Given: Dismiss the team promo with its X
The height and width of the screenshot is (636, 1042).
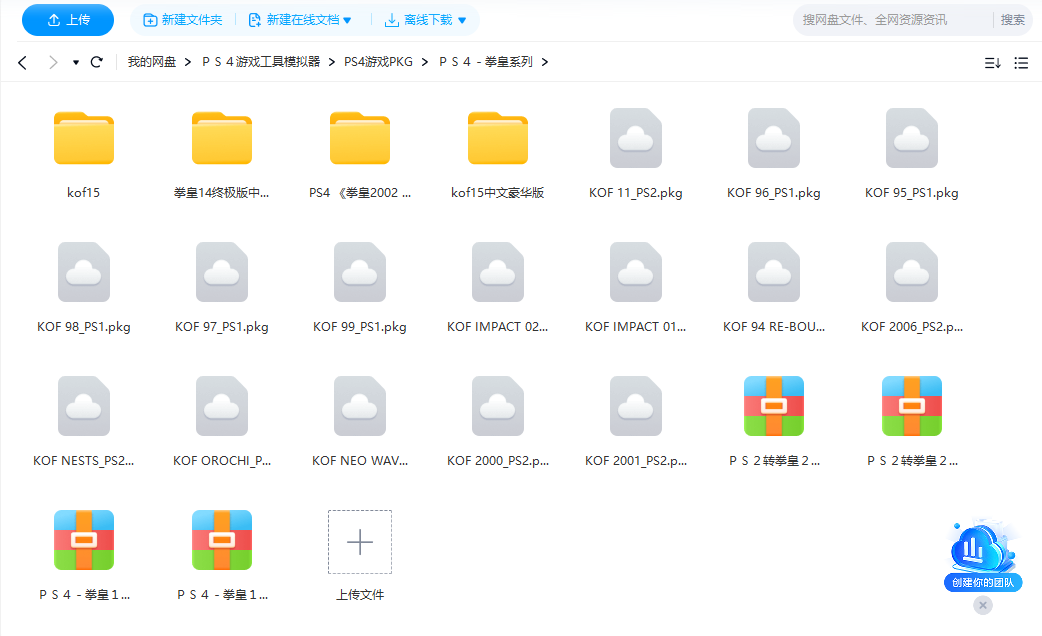Looking at the screenshot, I should click(983, 605).
